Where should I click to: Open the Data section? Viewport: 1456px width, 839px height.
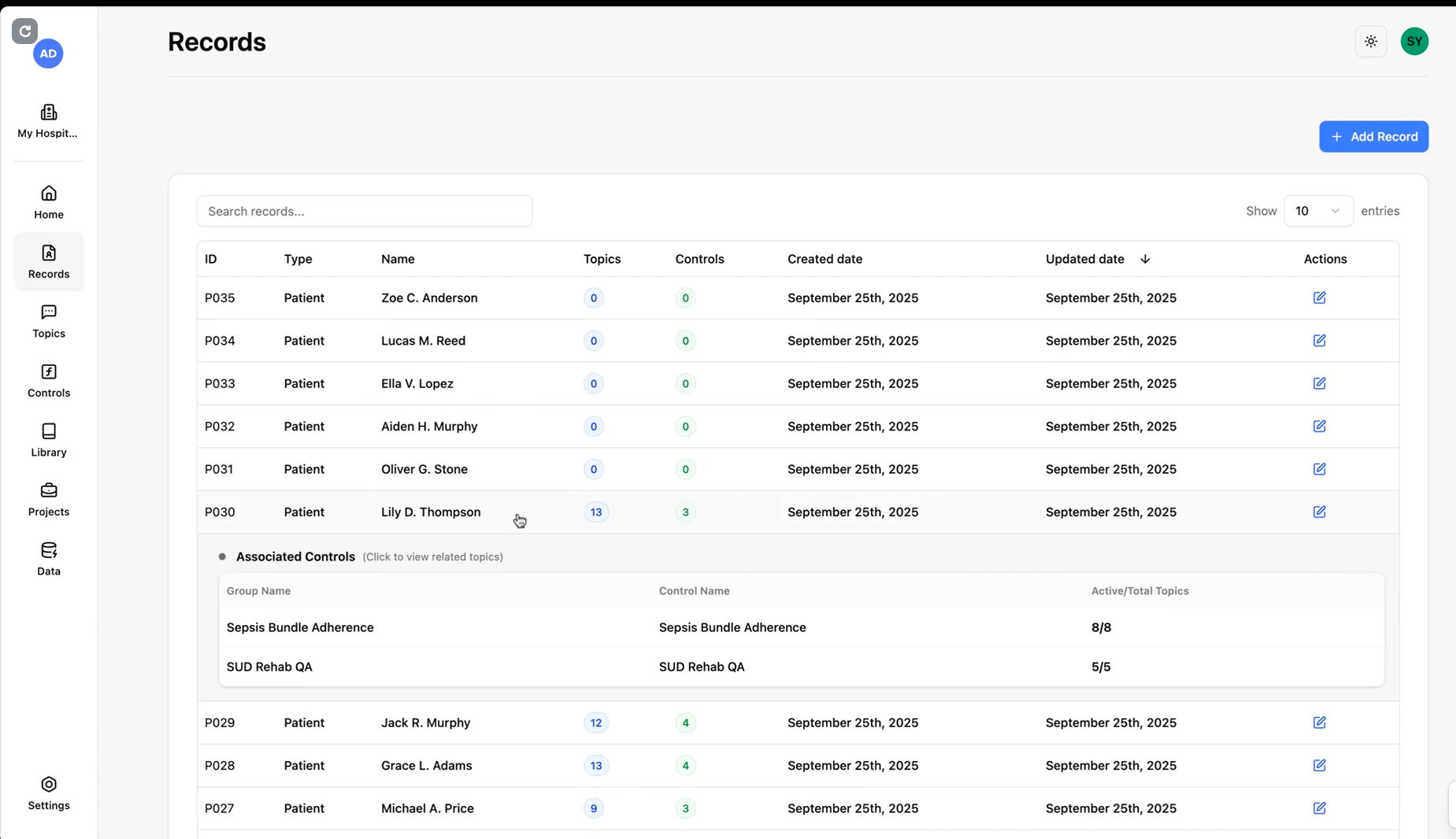coord(49,559)
